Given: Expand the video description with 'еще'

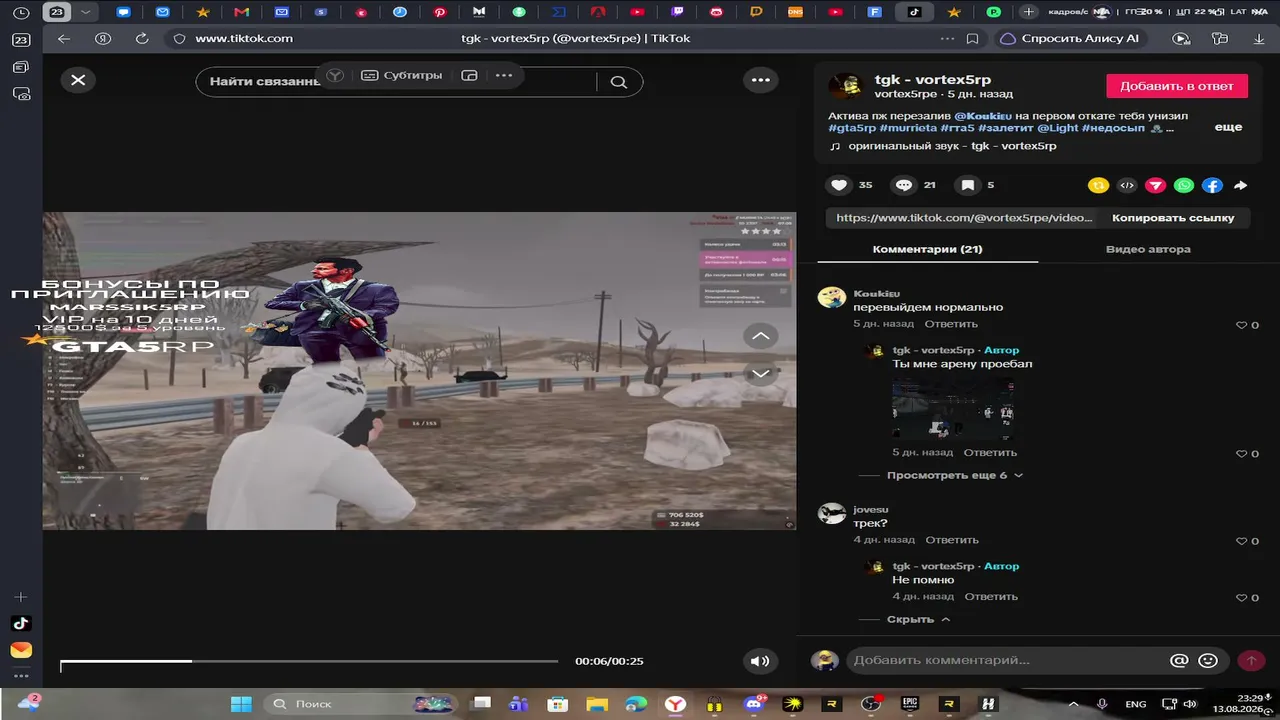Looking at the screenshot, I should tap(1228, 127).
